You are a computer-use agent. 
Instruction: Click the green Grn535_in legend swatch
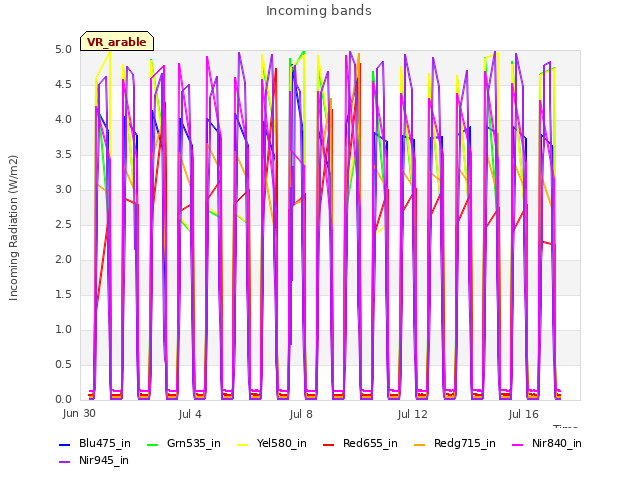[x=152, y=444]
